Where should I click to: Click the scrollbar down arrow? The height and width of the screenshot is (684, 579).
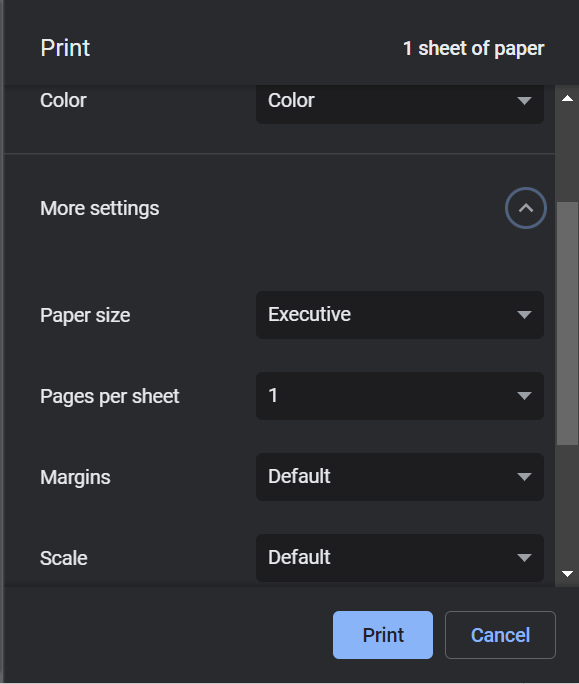point(567,574)
